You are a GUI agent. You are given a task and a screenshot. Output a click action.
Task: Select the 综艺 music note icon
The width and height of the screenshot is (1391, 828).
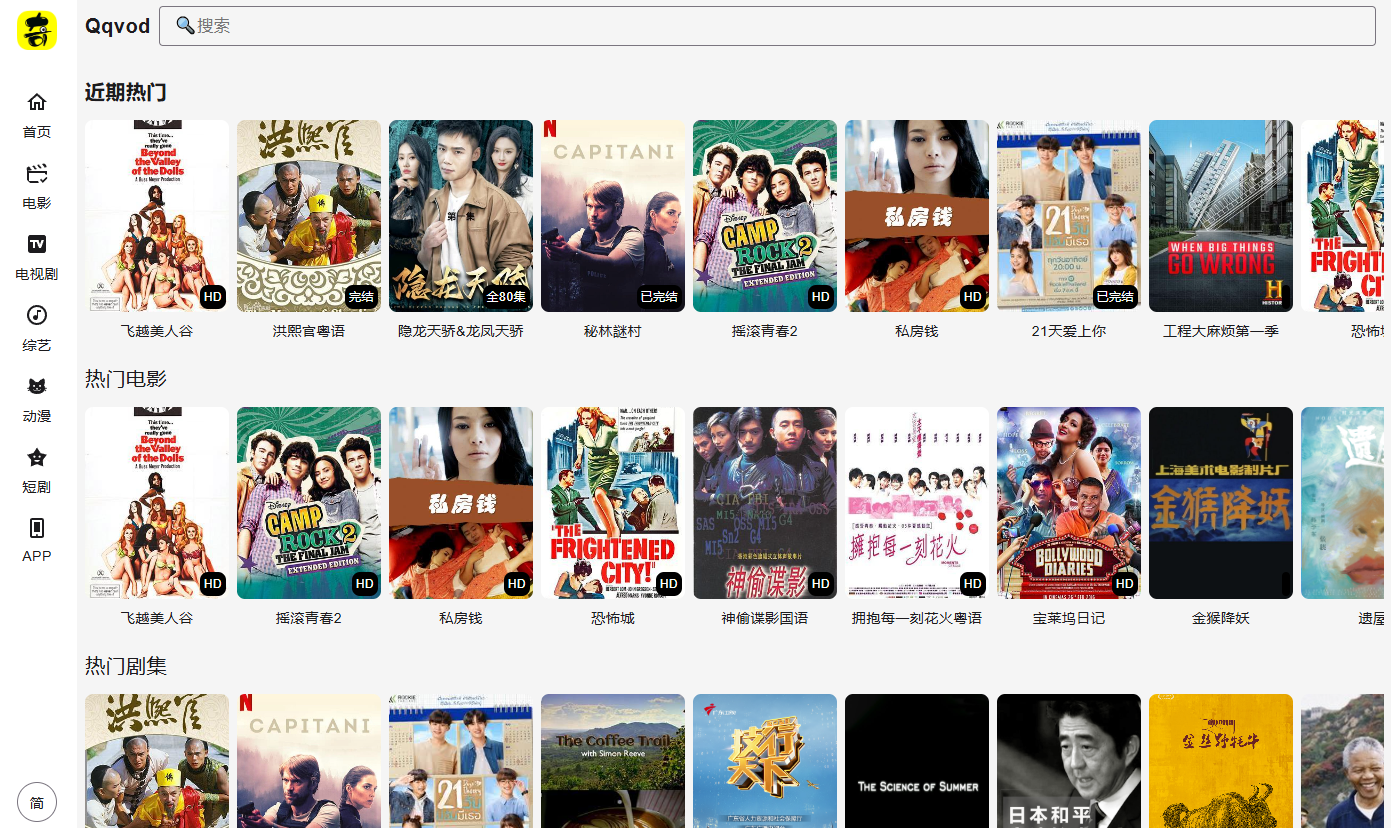coord(37,315)
